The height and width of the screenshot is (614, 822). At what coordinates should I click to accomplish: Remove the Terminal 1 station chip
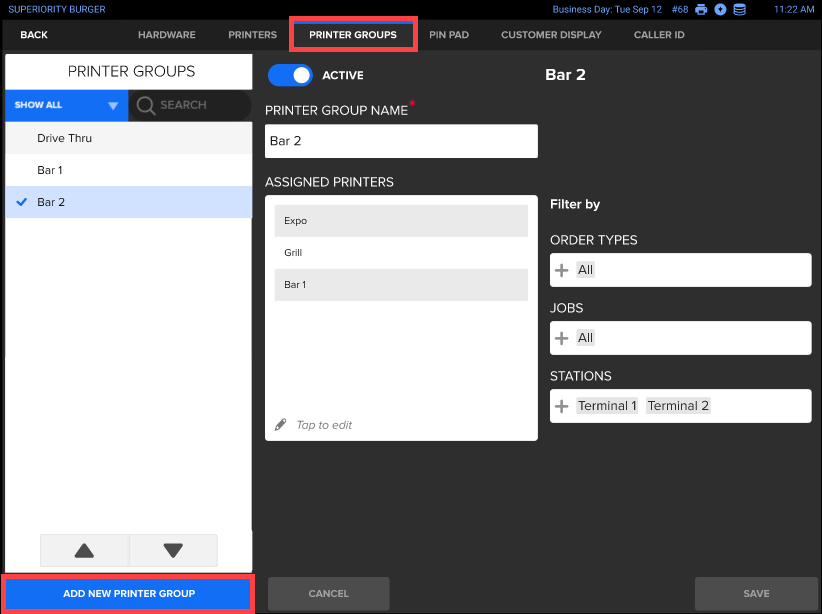pos(609,405)
